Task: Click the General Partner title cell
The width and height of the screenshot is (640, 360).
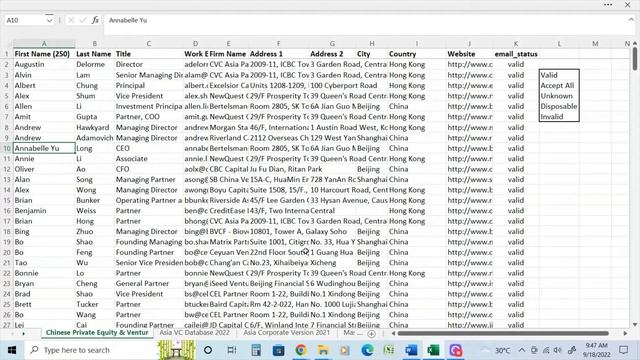Action: tap(149, 284)
